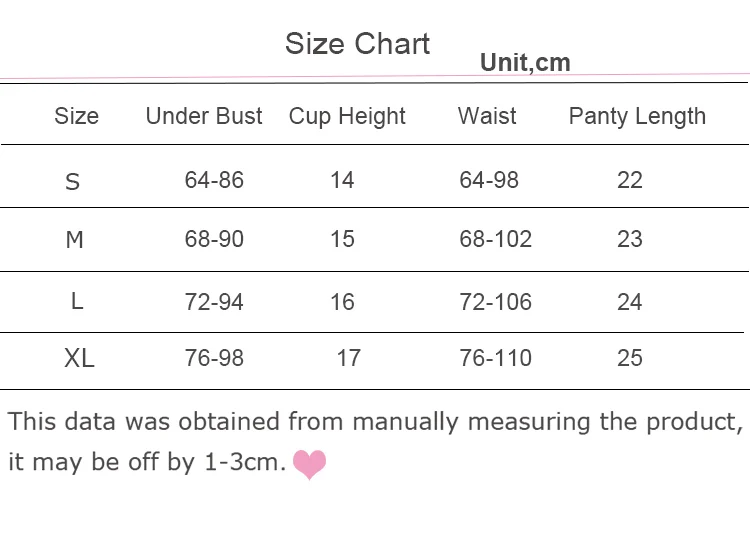Click the Size Chart title
750x546 pixels.
pos(357,44)
